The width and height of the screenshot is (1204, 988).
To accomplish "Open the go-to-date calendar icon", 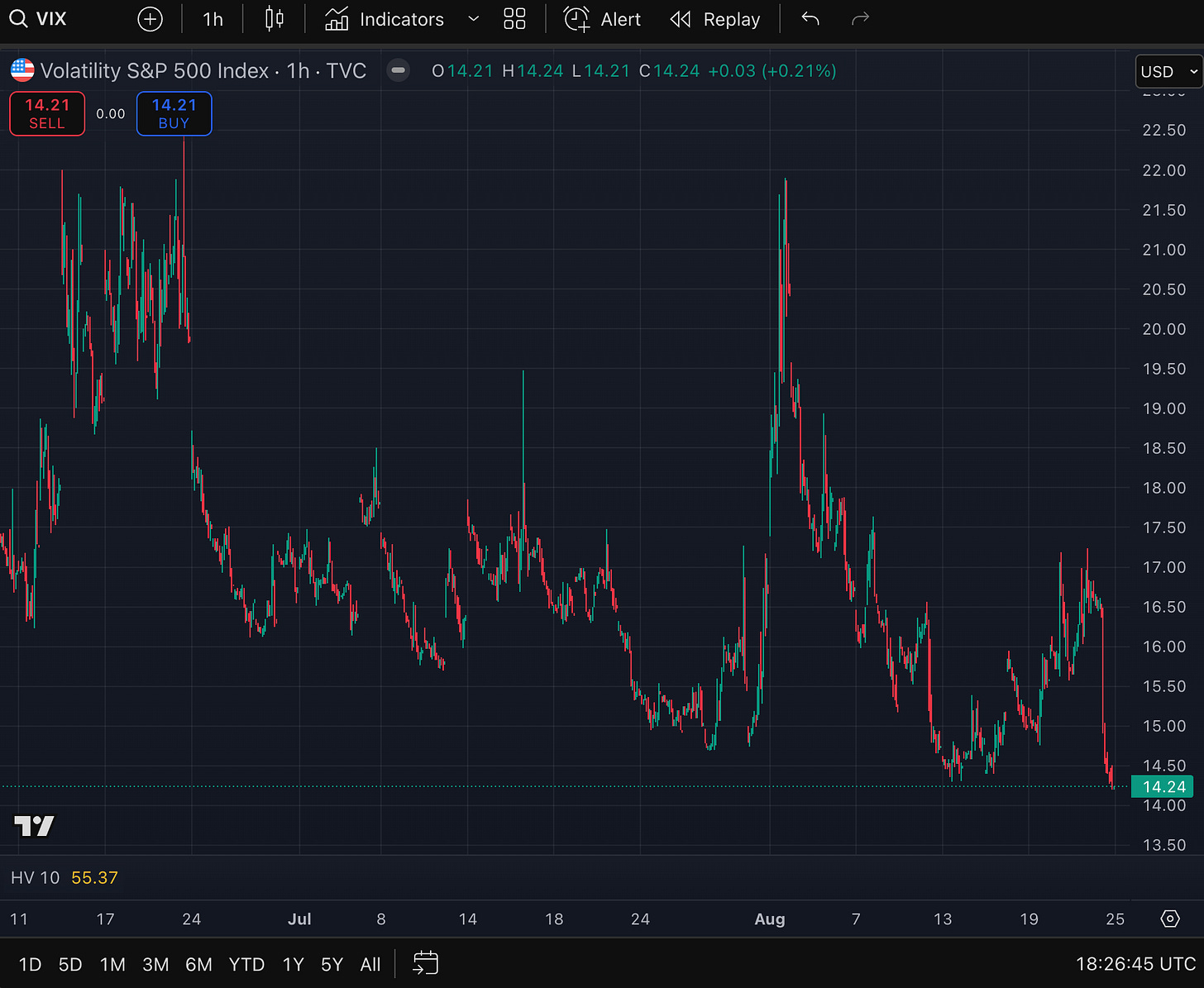I will tap(425, 963).
